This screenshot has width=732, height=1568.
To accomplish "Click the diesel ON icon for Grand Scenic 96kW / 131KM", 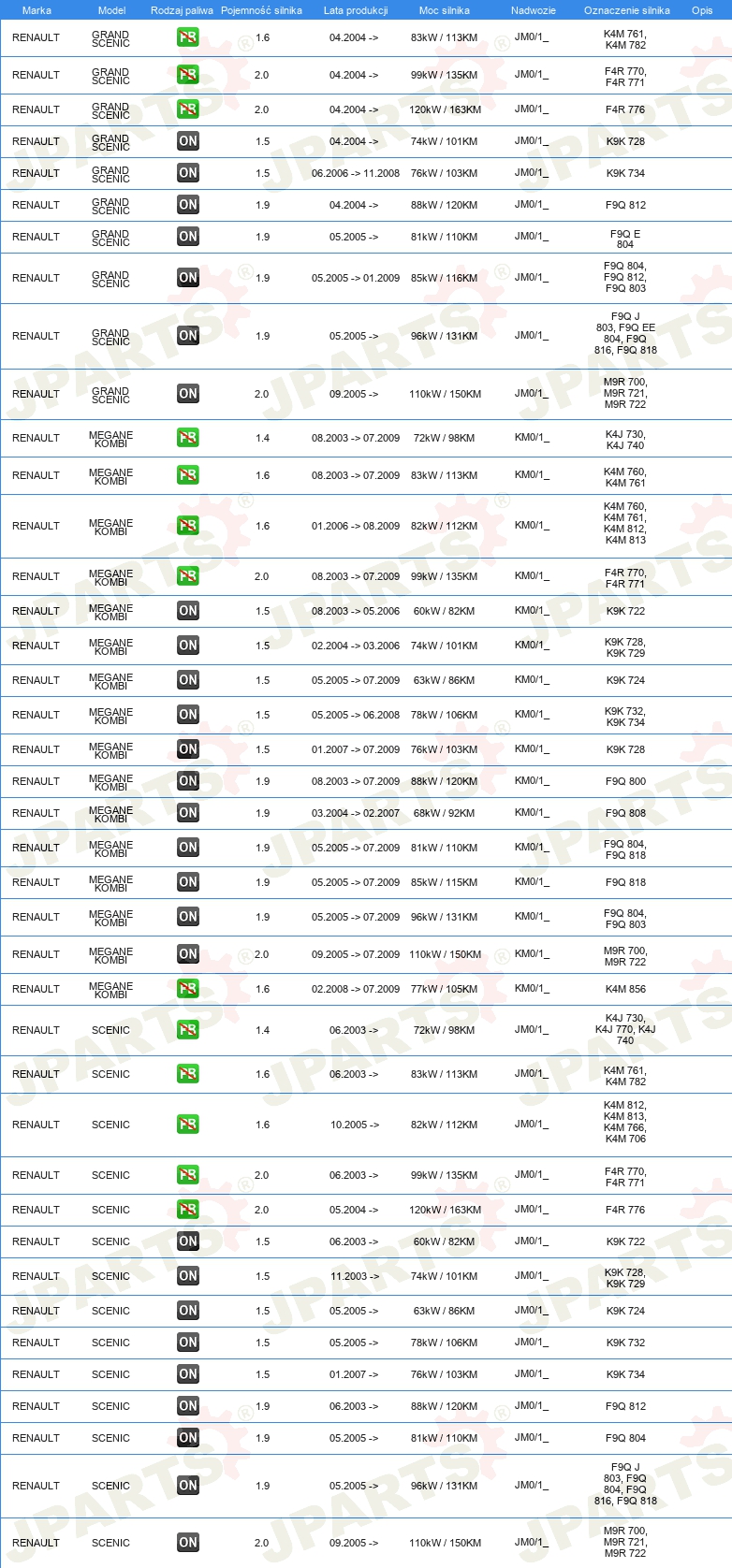I will [188, 336].
